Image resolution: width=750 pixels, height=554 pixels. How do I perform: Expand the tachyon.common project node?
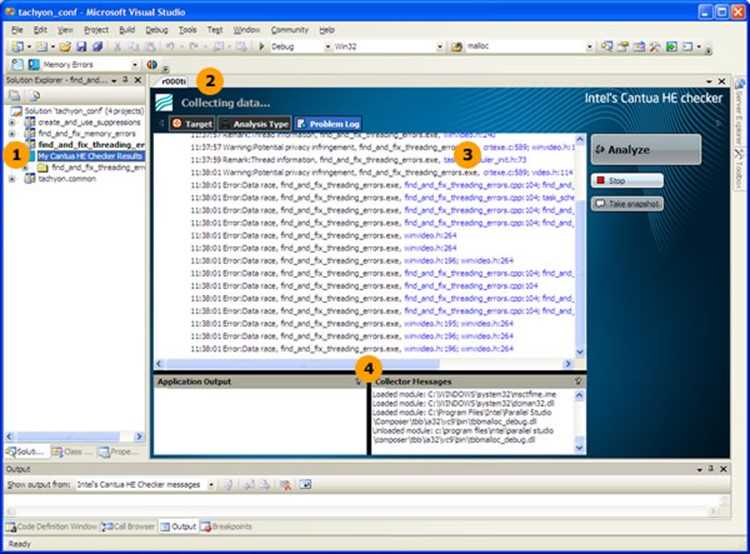(12, 179)
